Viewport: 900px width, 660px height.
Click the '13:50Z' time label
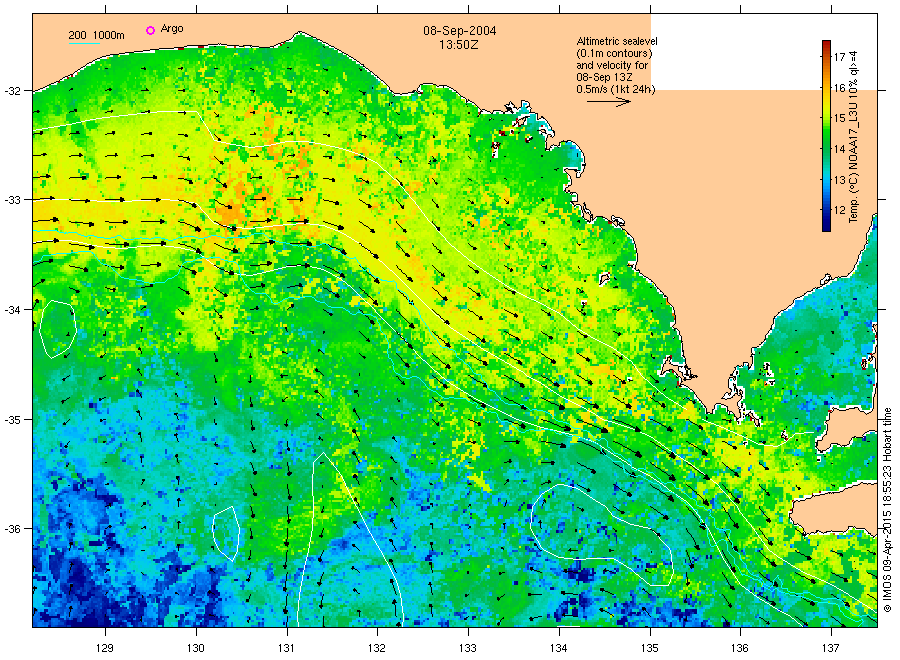pos(459,45)
